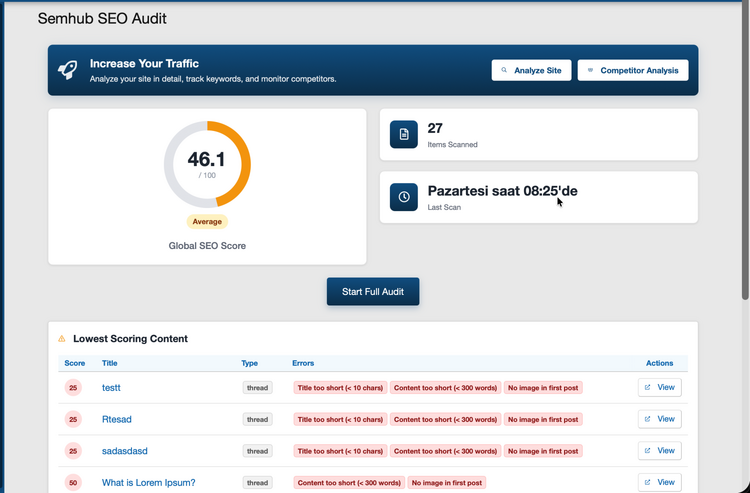Open the What is Lorem Ipsum? link
750x493 pixels.
[x=148, y=483]
